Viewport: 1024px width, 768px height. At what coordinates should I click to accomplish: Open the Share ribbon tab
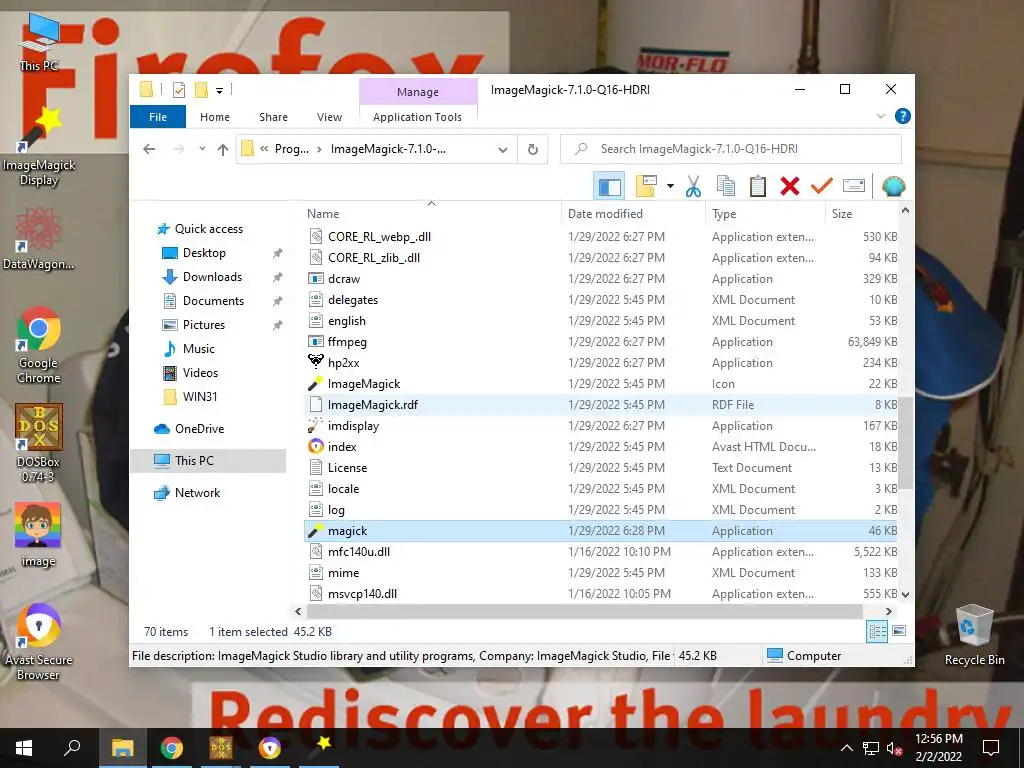pos(273,117)
